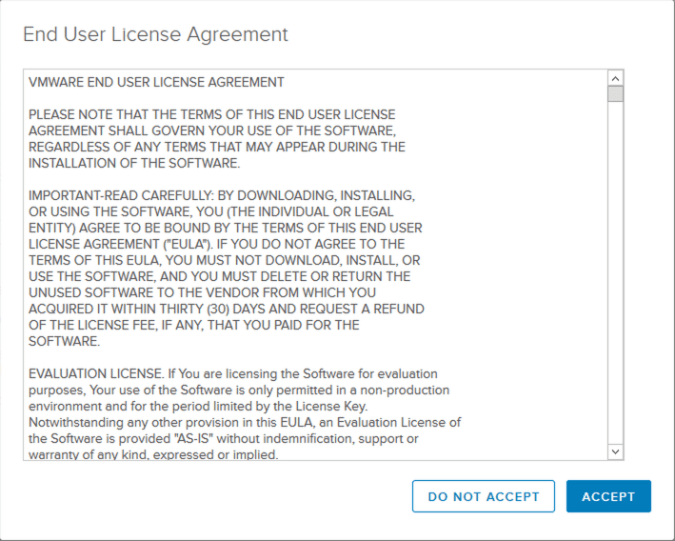Click the VMWARE END USER LICENSE AGREEMENT heading
Image resolution: width=675 pixels, height=541 pixels.
pyautogui.click(x=156, y=82)
